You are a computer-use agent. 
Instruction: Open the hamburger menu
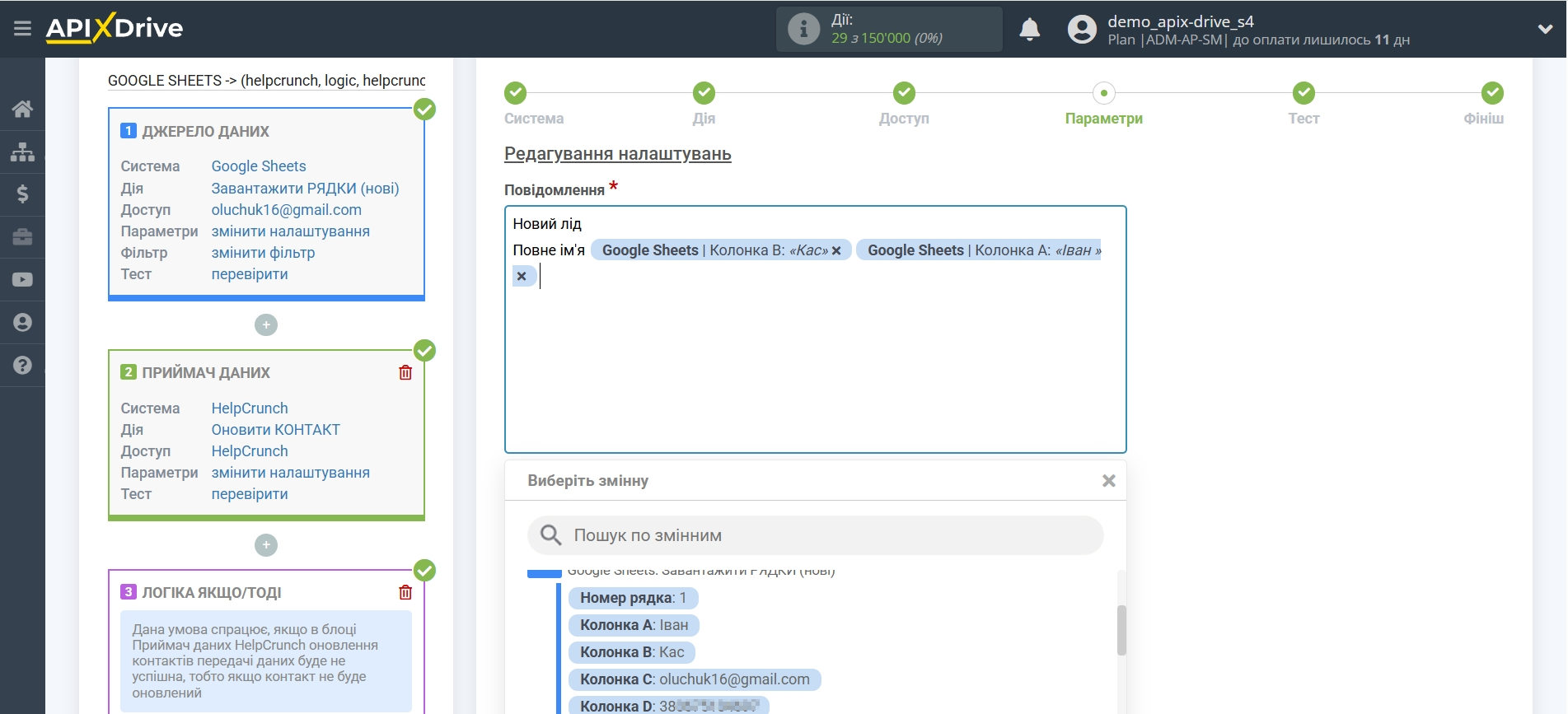point(22,29)
